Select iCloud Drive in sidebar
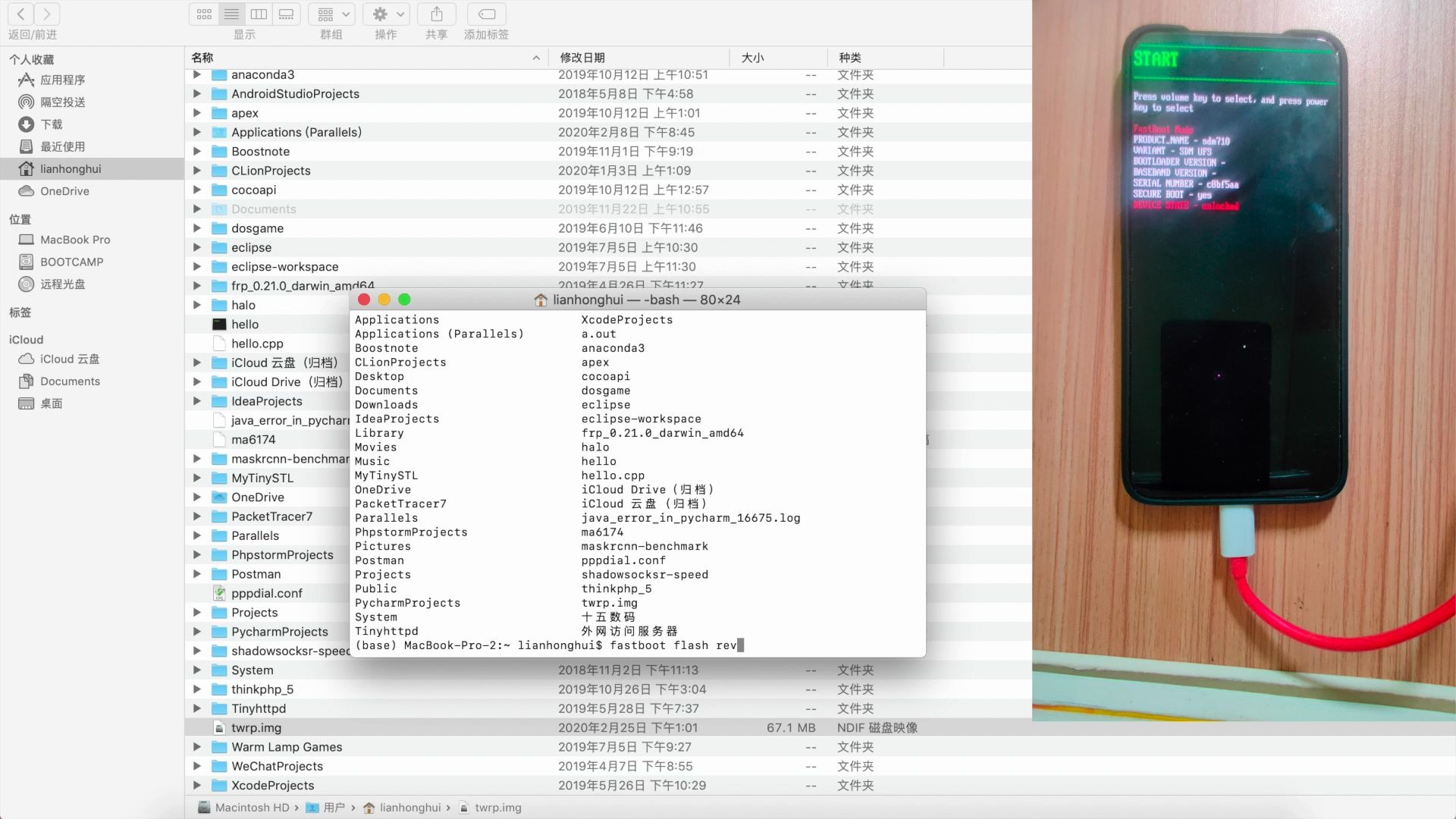This screenshot has height=819, width=1456. 69,359
